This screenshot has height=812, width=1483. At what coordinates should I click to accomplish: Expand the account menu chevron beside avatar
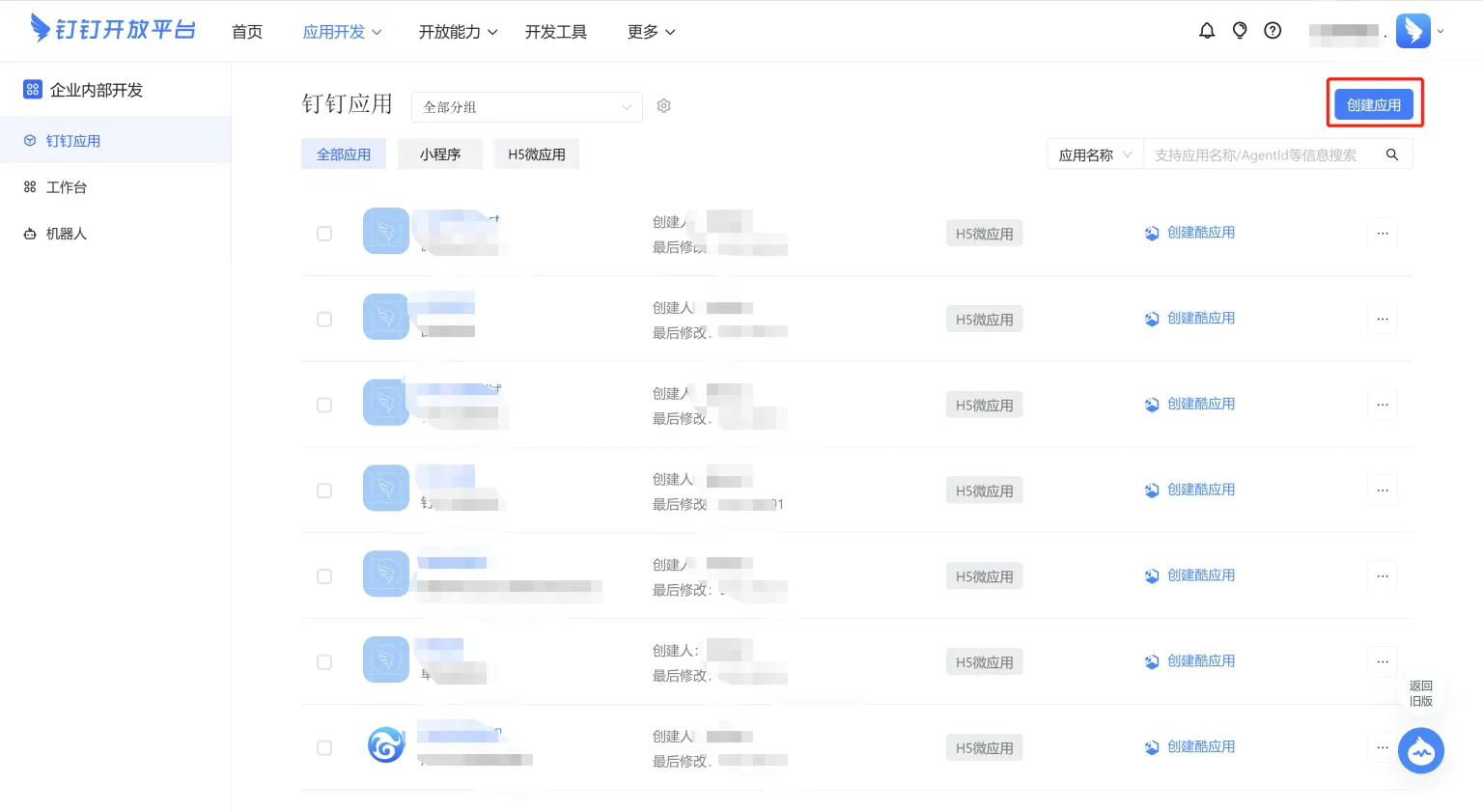click(x=1441, y=31)
